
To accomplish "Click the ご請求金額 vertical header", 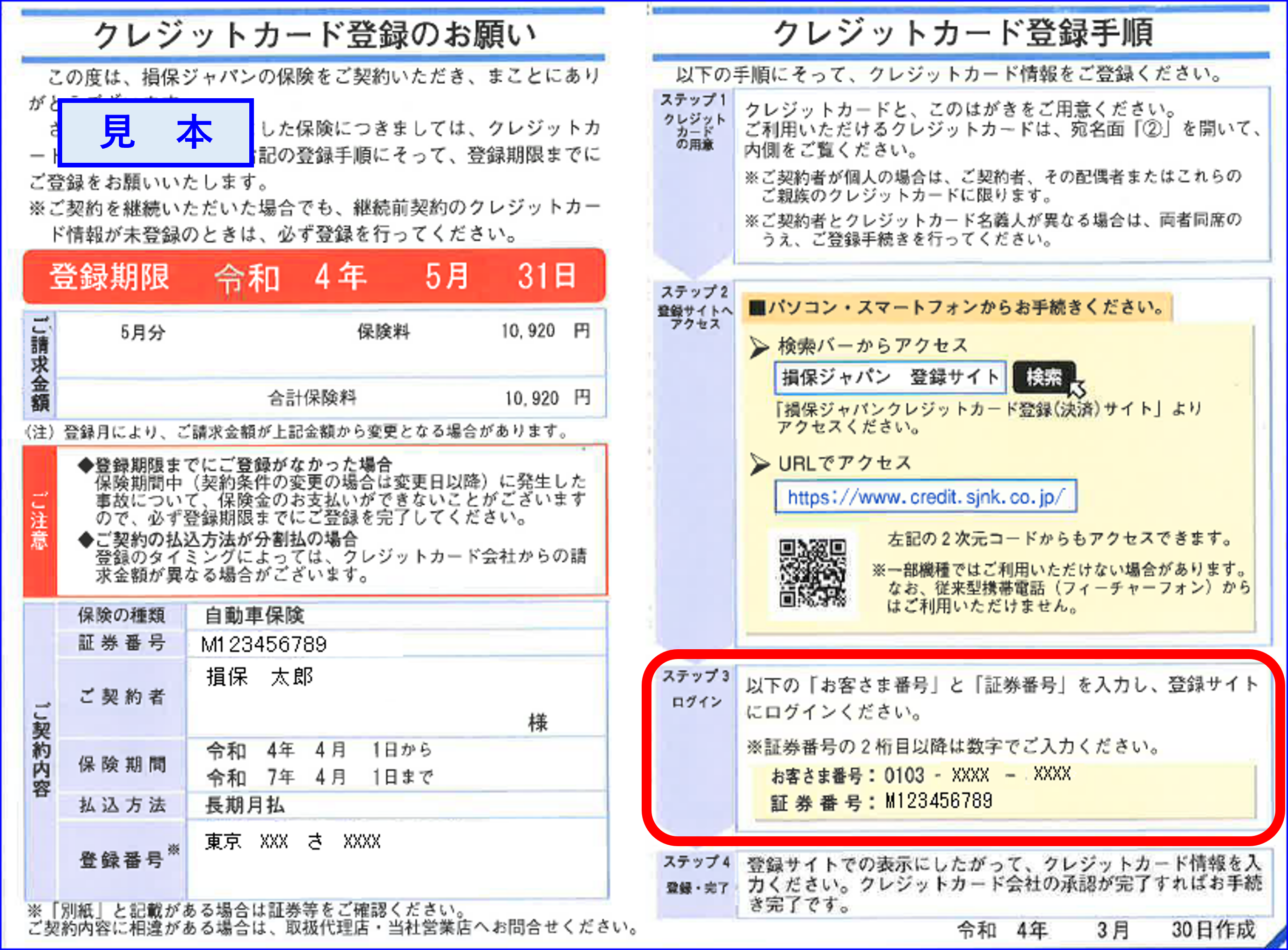I will (x=40, y=364).
